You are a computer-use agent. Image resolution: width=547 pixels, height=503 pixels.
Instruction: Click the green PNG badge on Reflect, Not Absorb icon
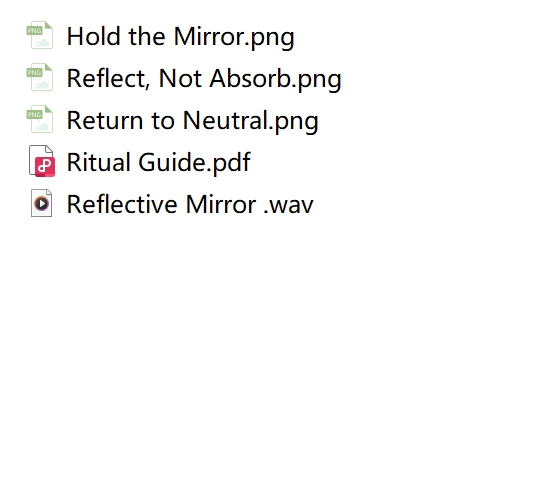click(x=35, y=73)
